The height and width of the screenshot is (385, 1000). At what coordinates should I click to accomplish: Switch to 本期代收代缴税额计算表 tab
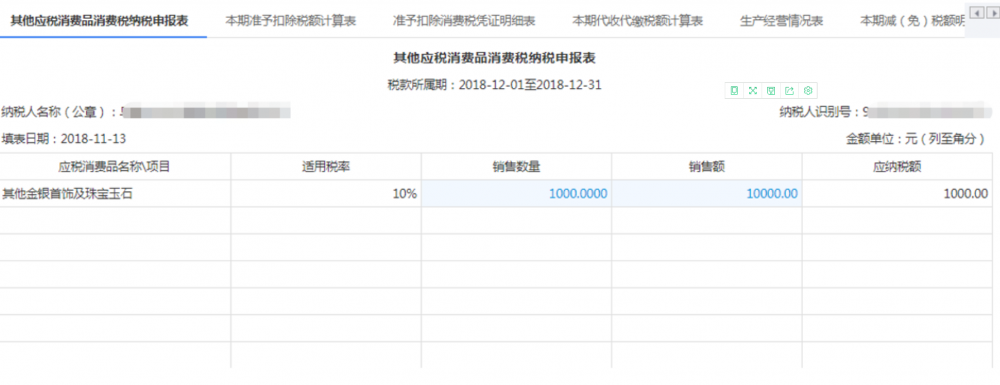click(638, 20)
